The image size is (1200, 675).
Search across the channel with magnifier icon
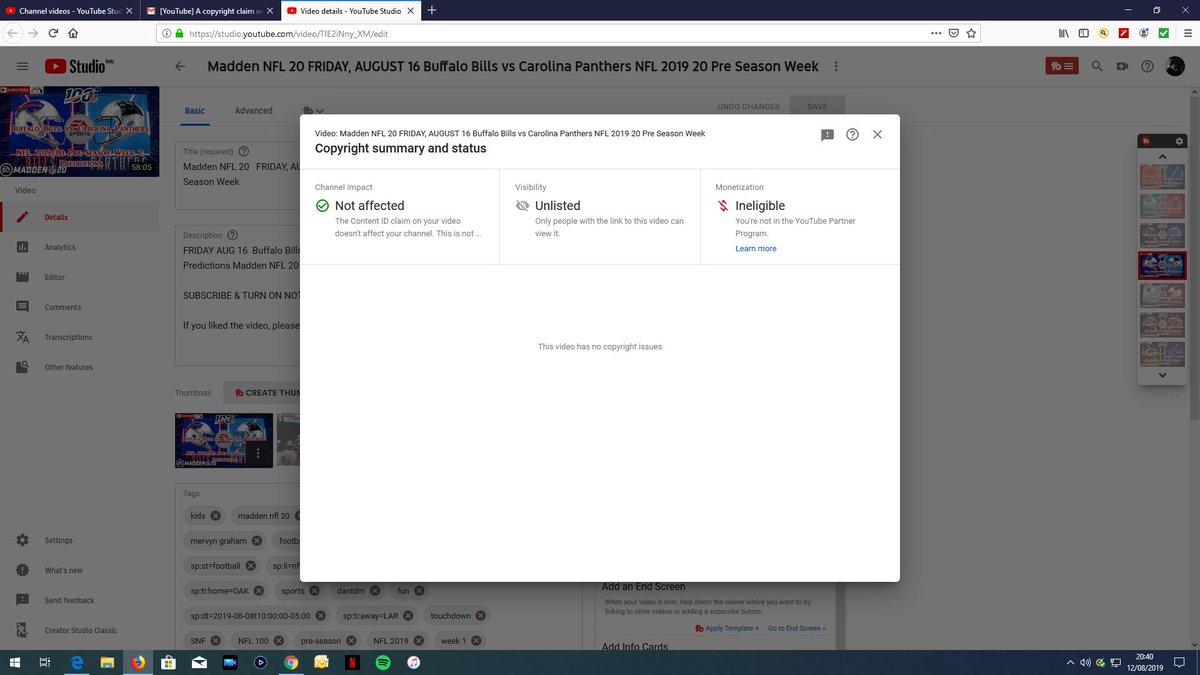pos(1097,67)
